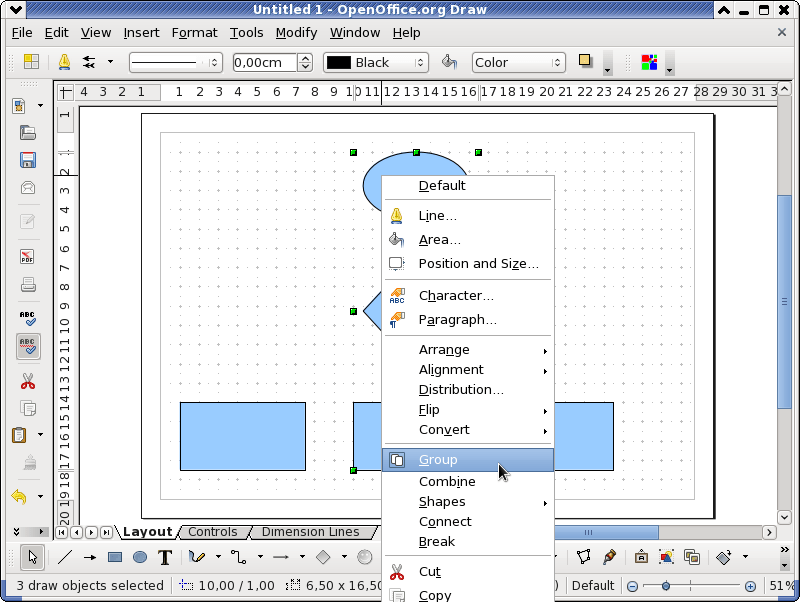Open the New document icon

(19, 106)
